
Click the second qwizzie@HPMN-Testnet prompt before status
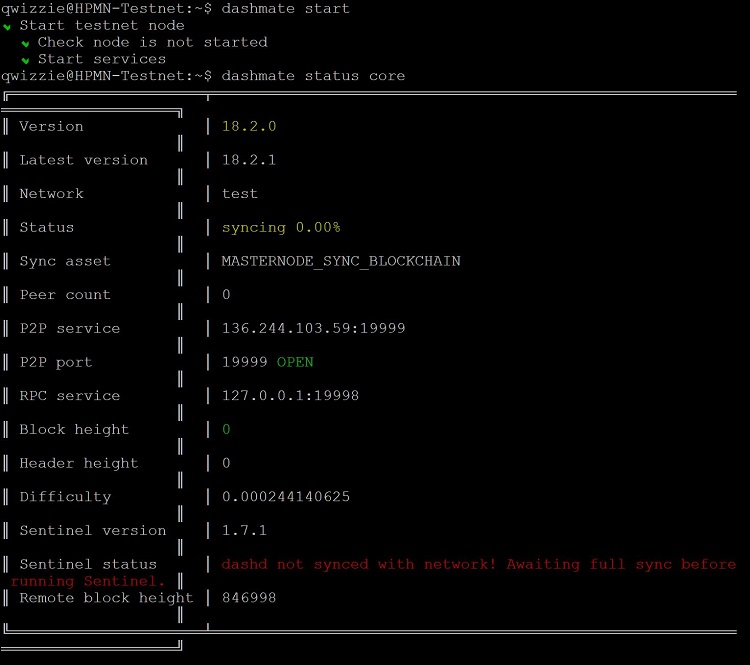(106, 76)
